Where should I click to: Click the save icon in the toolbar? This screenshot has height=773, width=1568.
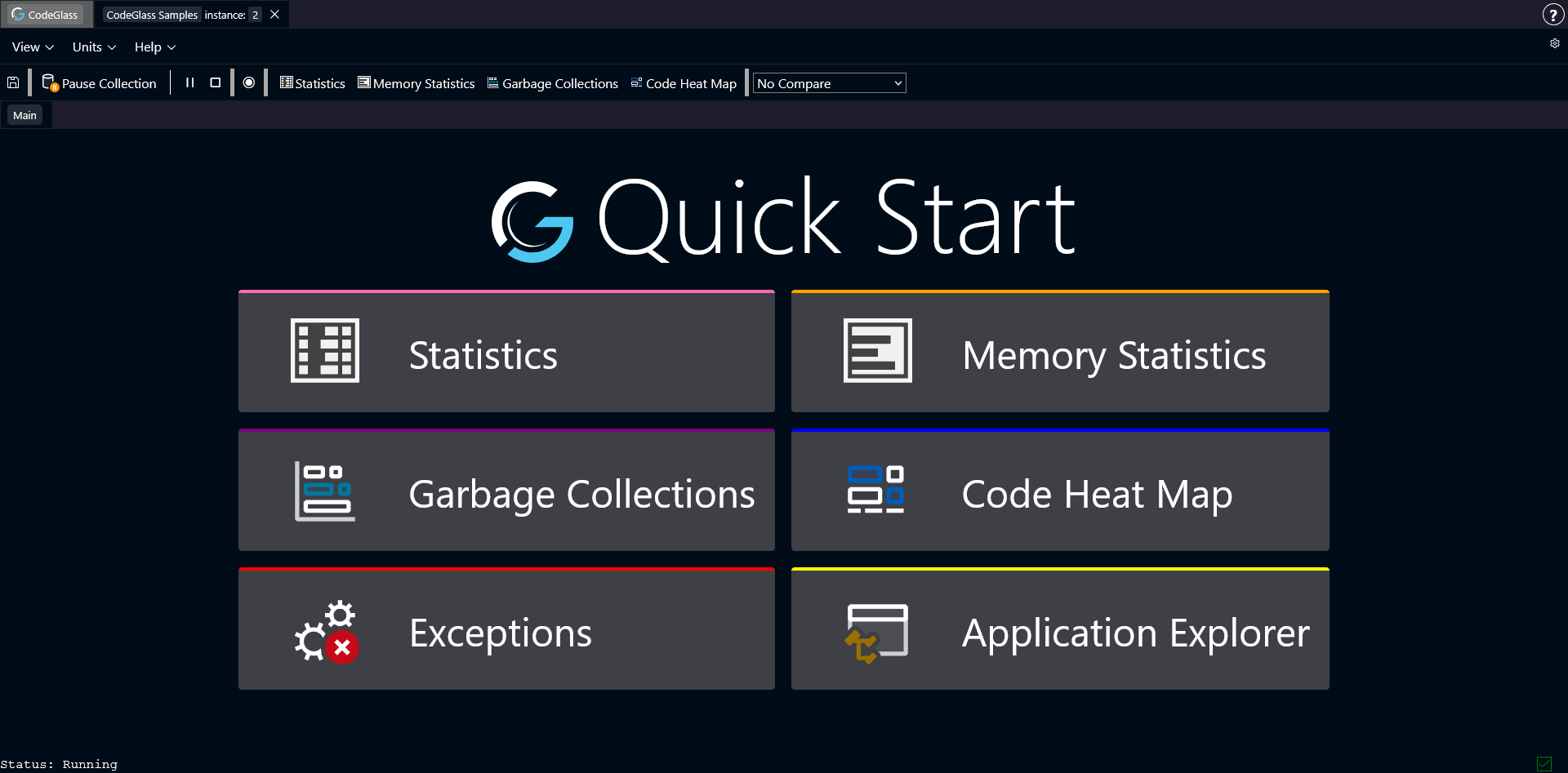pos(13,82)
